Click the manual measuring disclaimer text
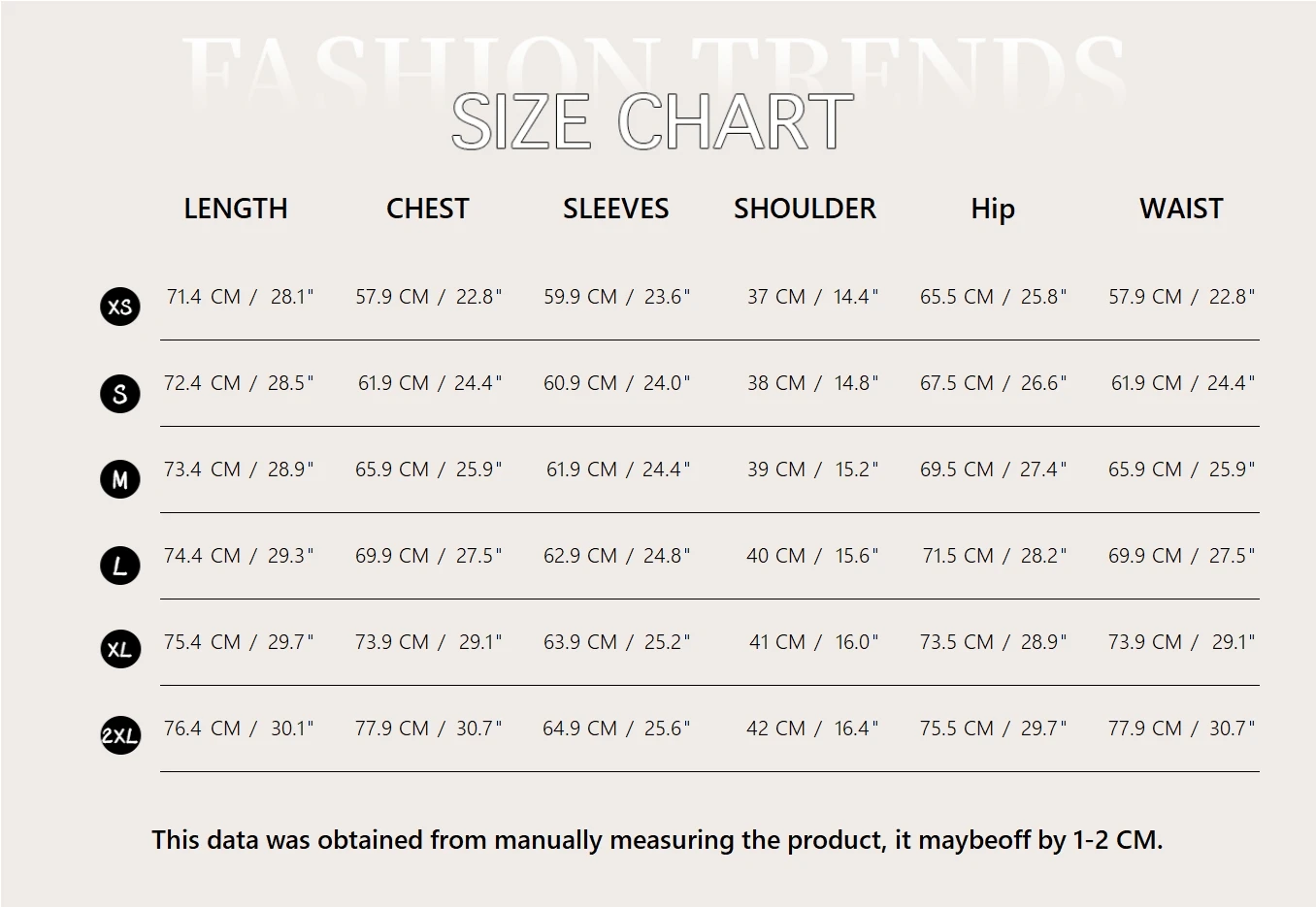The height and width of the screenshot is (907, 1316). click(657, 840)
